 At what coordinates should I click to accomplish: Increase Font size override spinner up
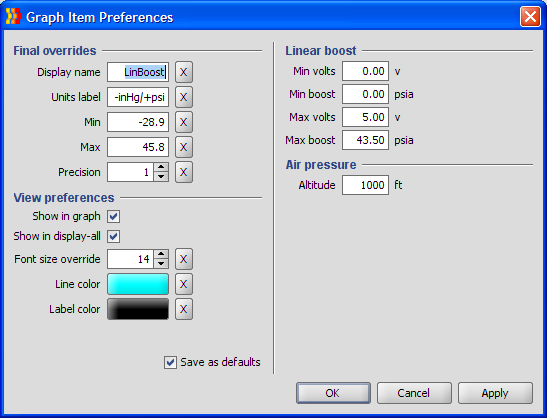[161, 254]
